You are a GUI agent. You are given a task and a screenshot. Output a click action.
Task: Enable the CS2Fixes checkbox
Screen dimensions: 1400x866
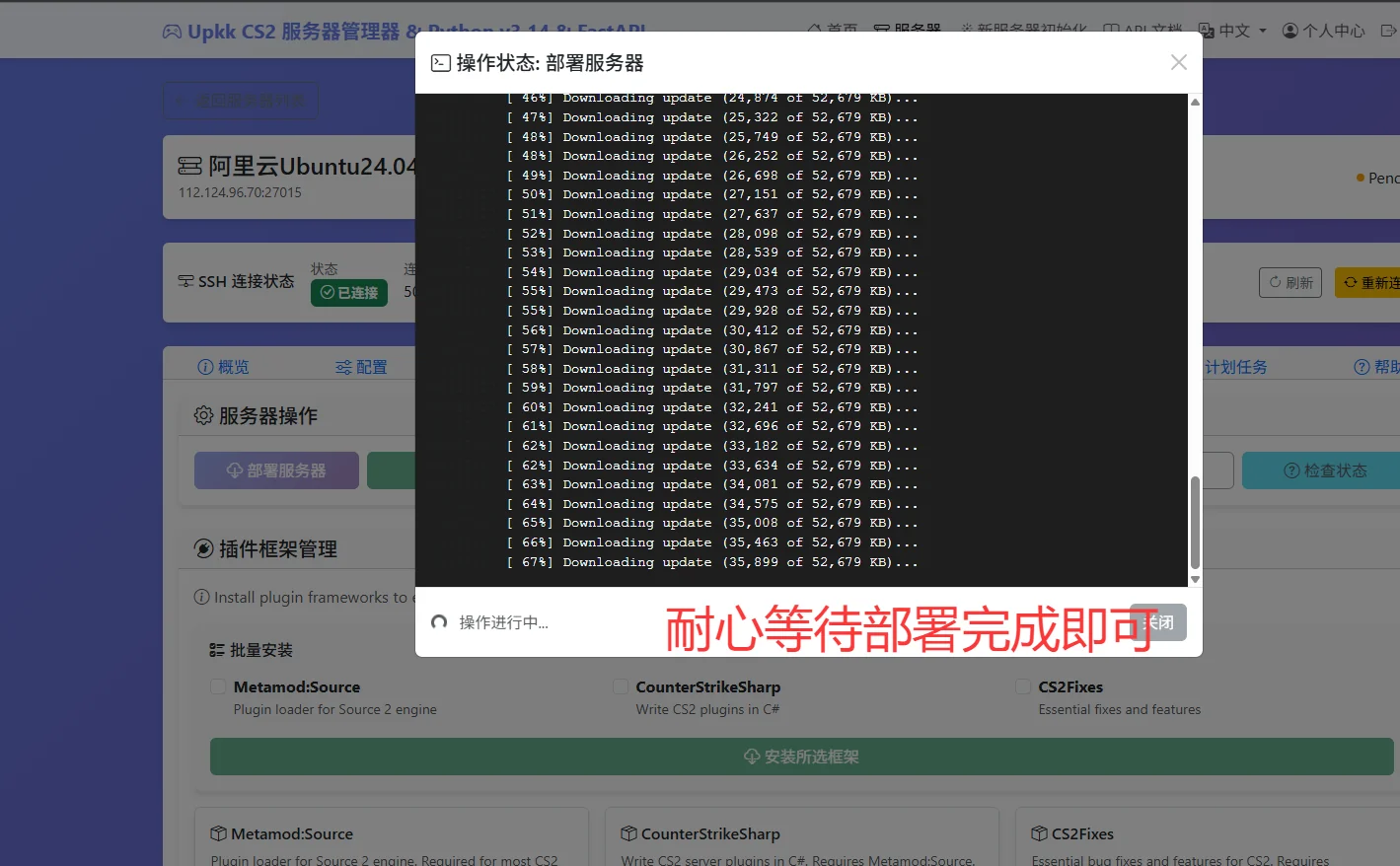(x=1023, y=686)
